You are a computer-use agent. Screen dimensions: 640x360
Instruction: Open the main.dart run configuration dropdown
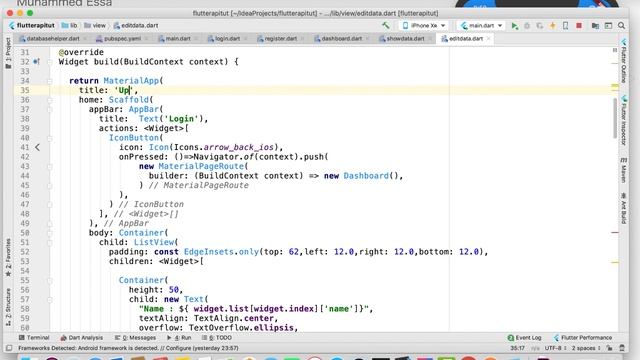pos(481,26)
